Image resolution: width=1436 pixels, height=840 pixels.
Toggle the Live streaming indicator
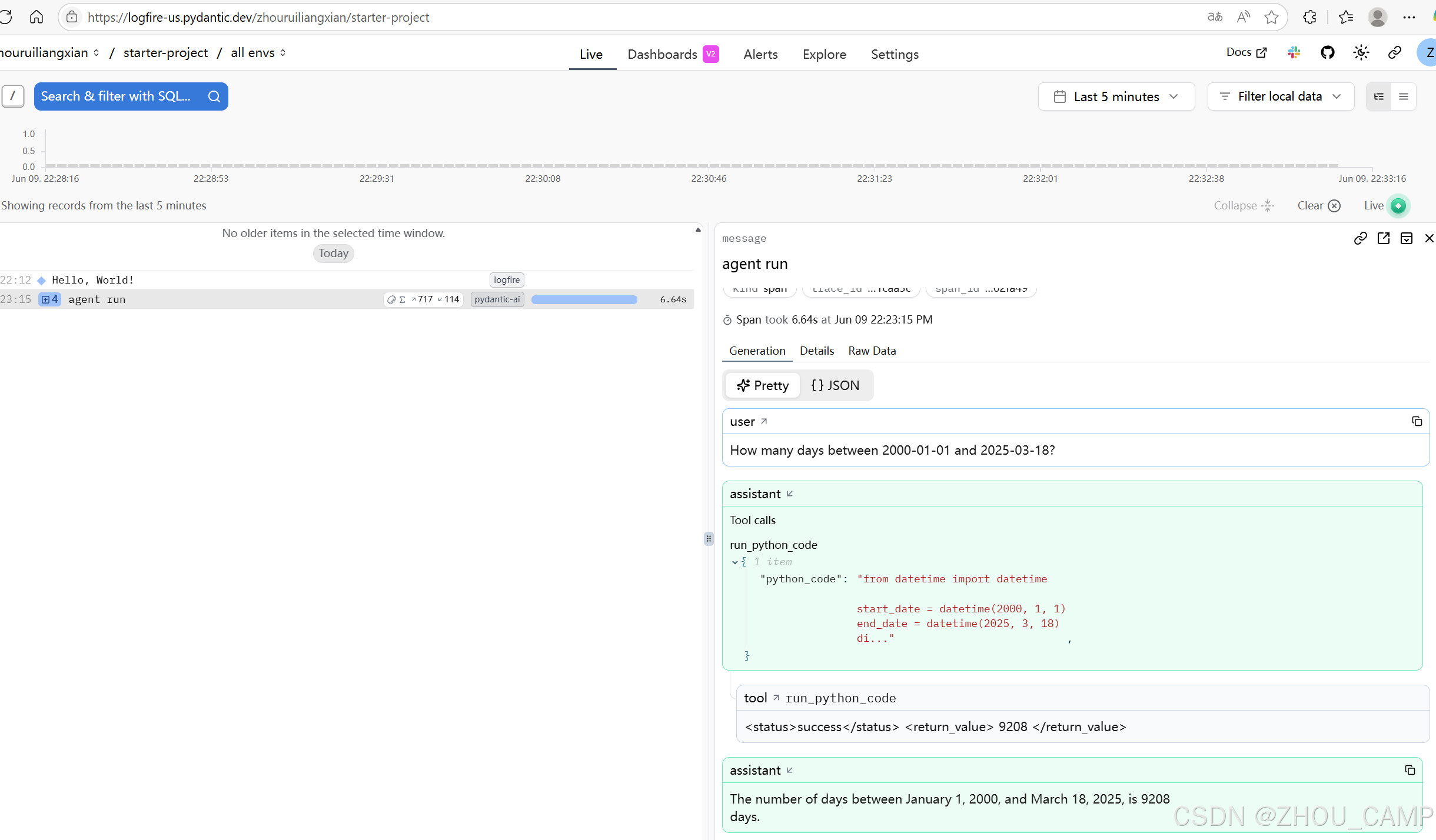click(x=1398, y=206)
